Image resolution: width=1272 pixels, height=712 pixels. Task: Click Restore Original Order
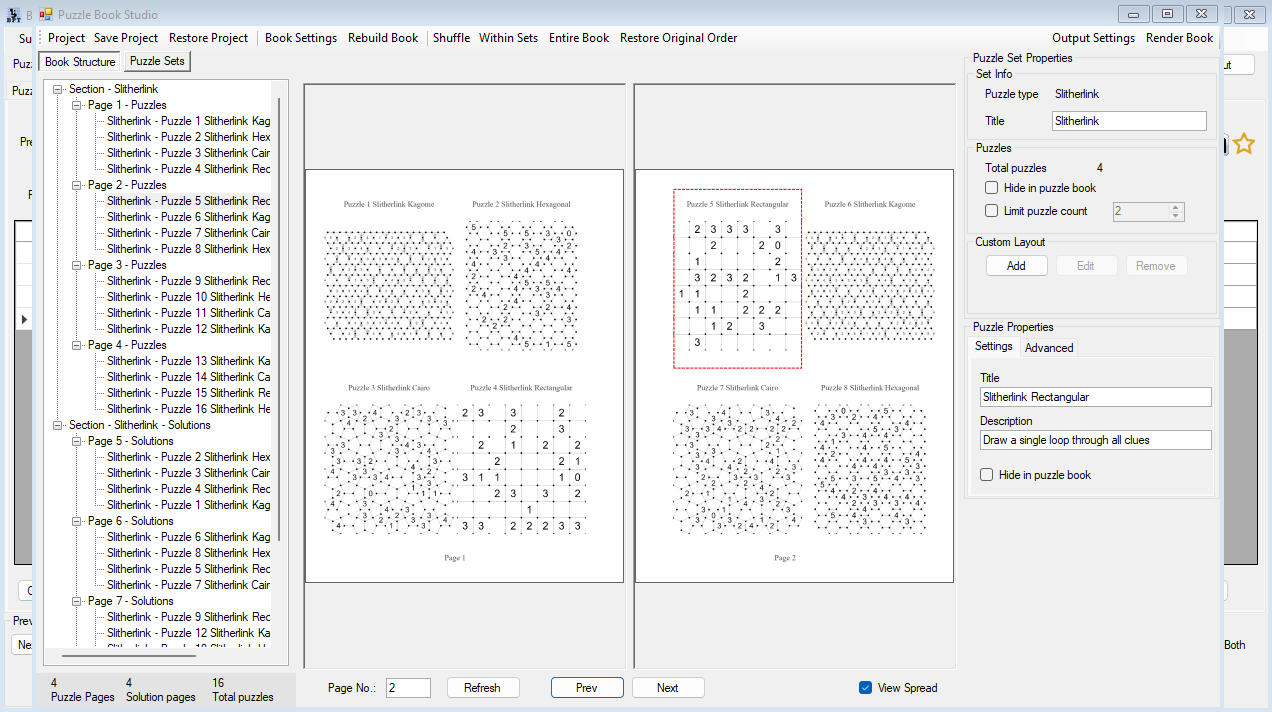[679, 38]
